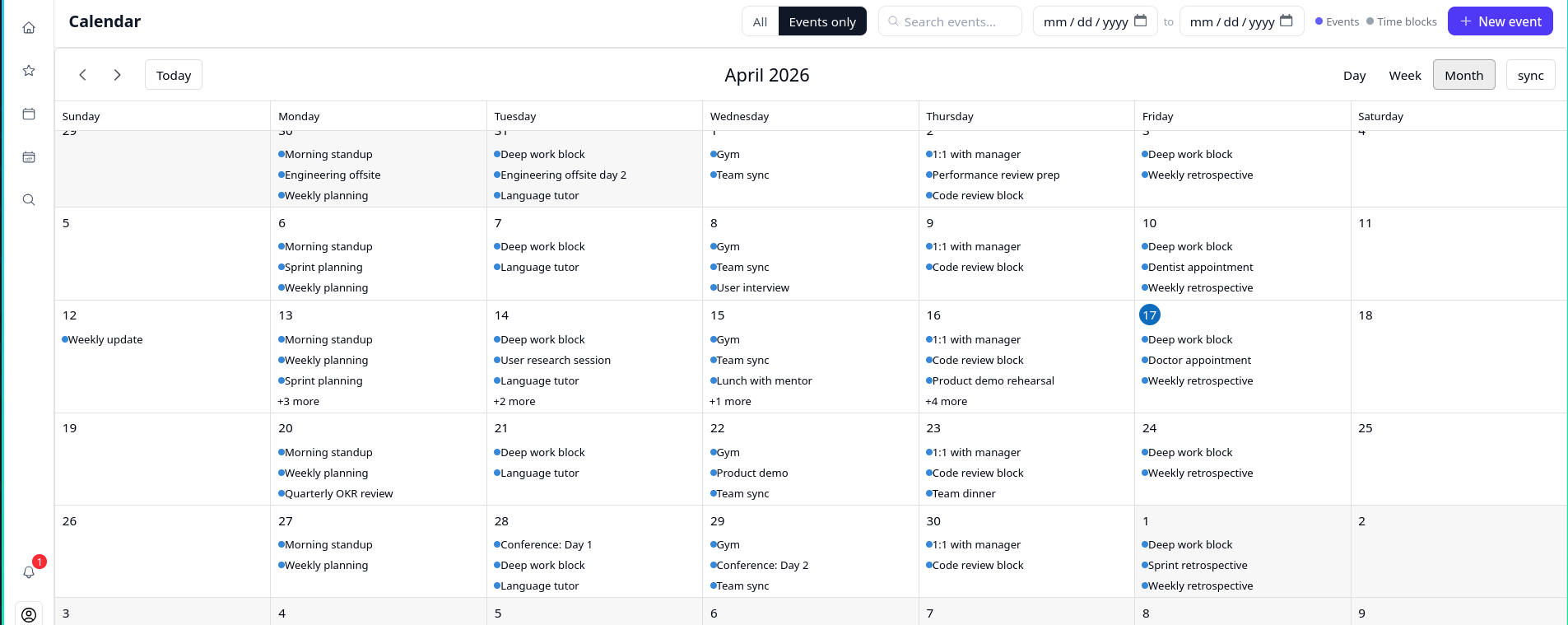
Task: Select the All filter toggle
Action: point(760,21)
